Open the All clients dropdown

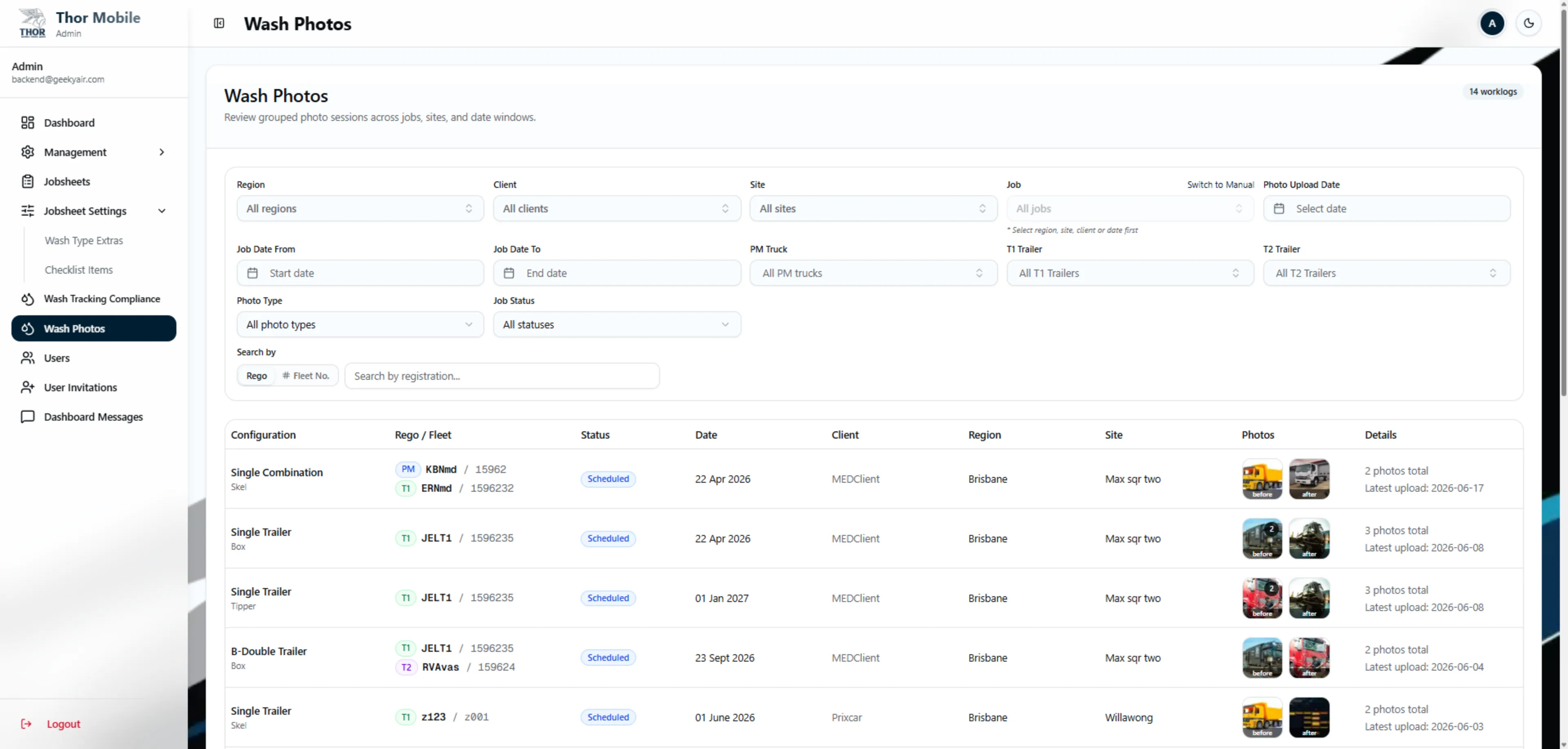click(617, 208)
